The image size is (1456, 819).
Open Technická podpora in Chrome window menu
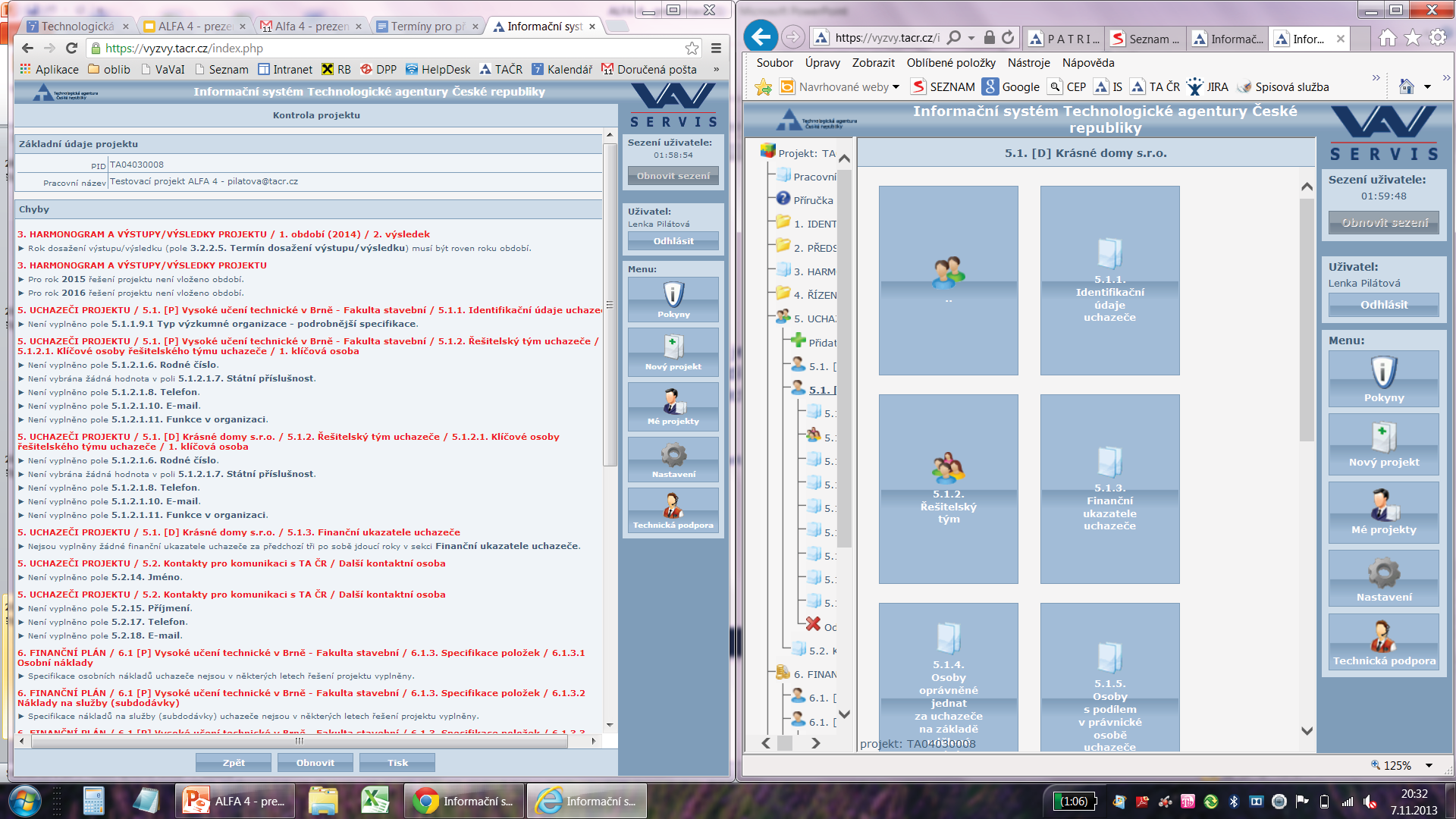tap(673, 510)
